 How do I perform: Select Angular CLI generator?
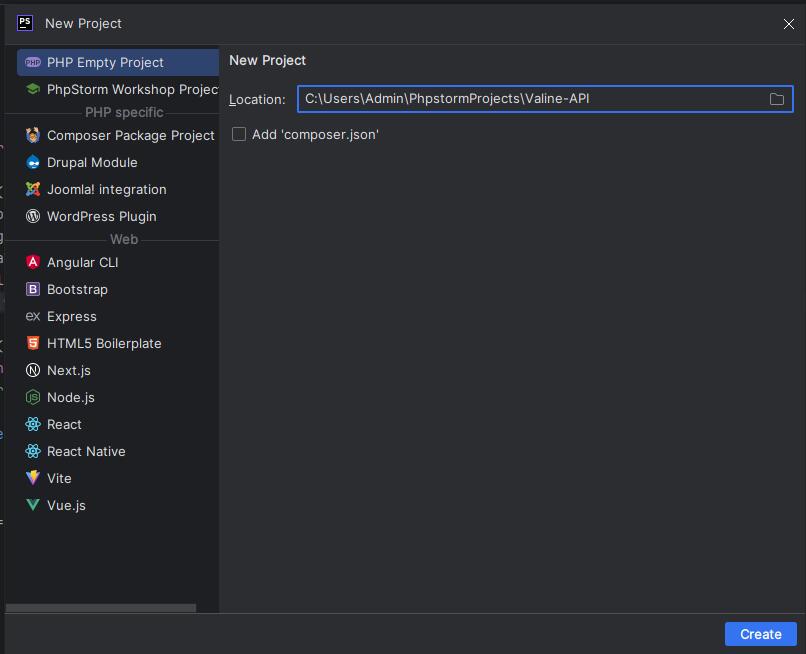tap(118, 262)
